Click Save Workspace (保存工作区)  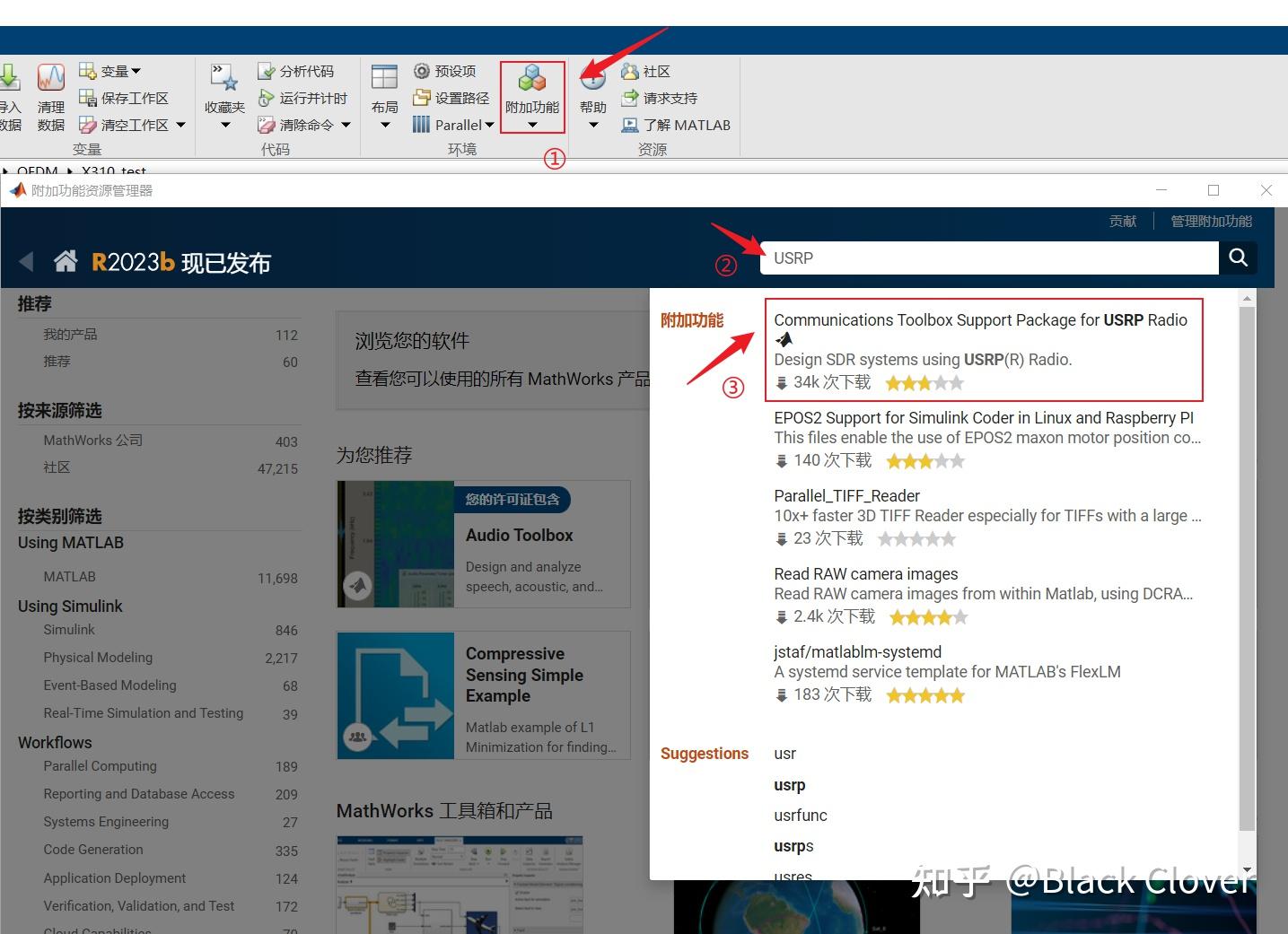point(124,98)
